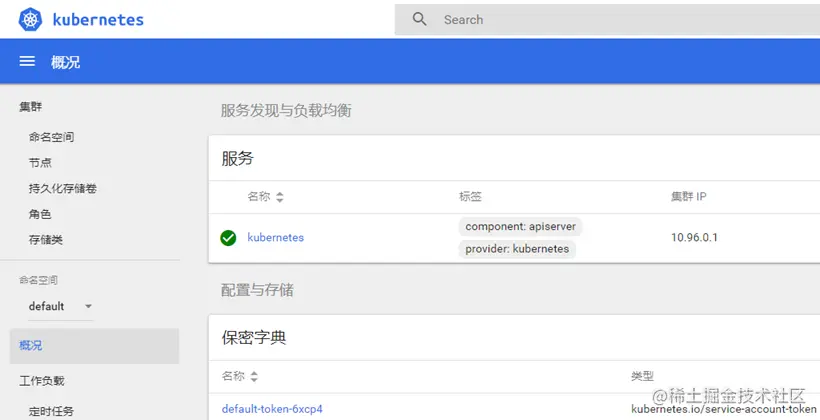The image size is (820, 420).
Task: Select 概况 in the sidebar
Action: pyautogui.click(x=94, y=346)
